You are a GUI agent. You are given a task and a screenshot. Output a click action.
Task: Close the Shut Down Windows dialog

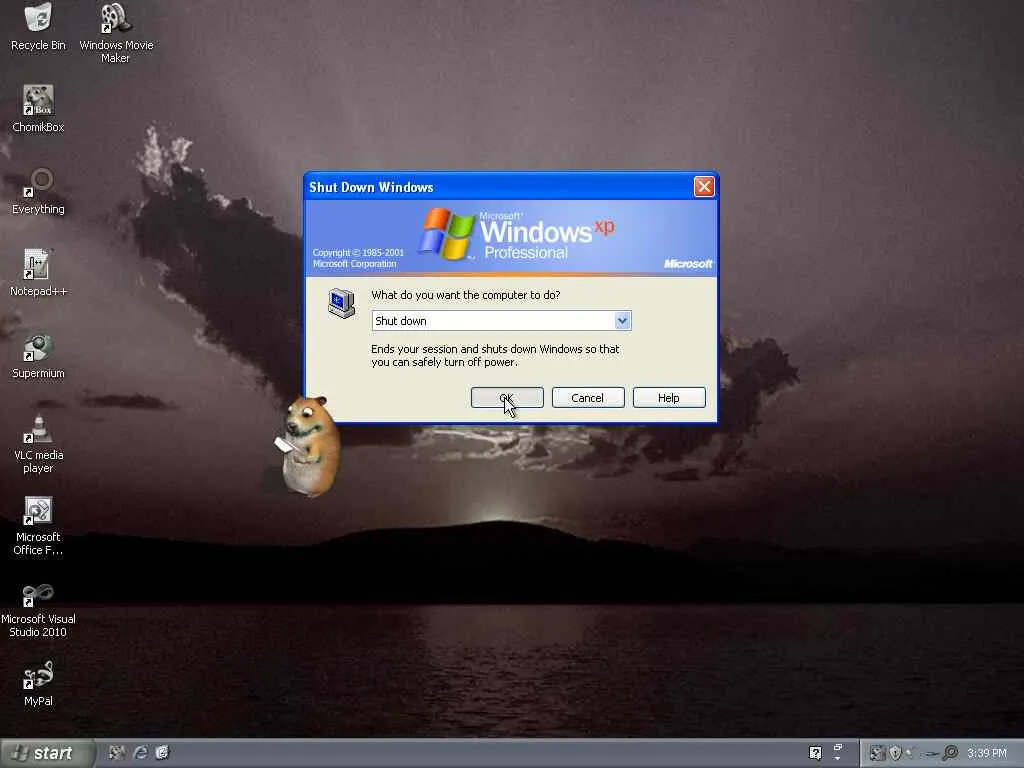(704, 187)
